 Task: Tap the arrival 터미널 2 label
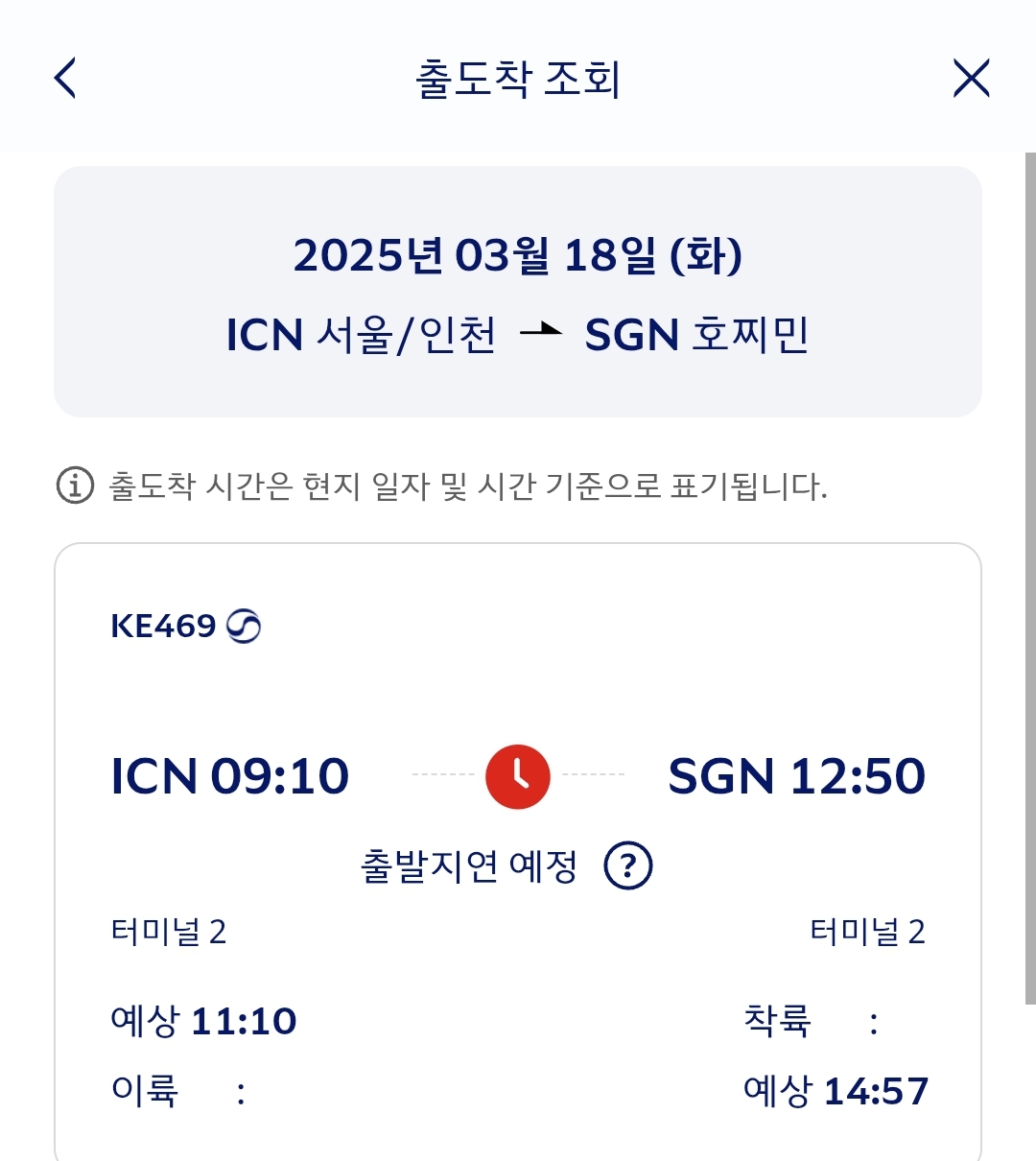pyautogui.click(x=867, y=932)
